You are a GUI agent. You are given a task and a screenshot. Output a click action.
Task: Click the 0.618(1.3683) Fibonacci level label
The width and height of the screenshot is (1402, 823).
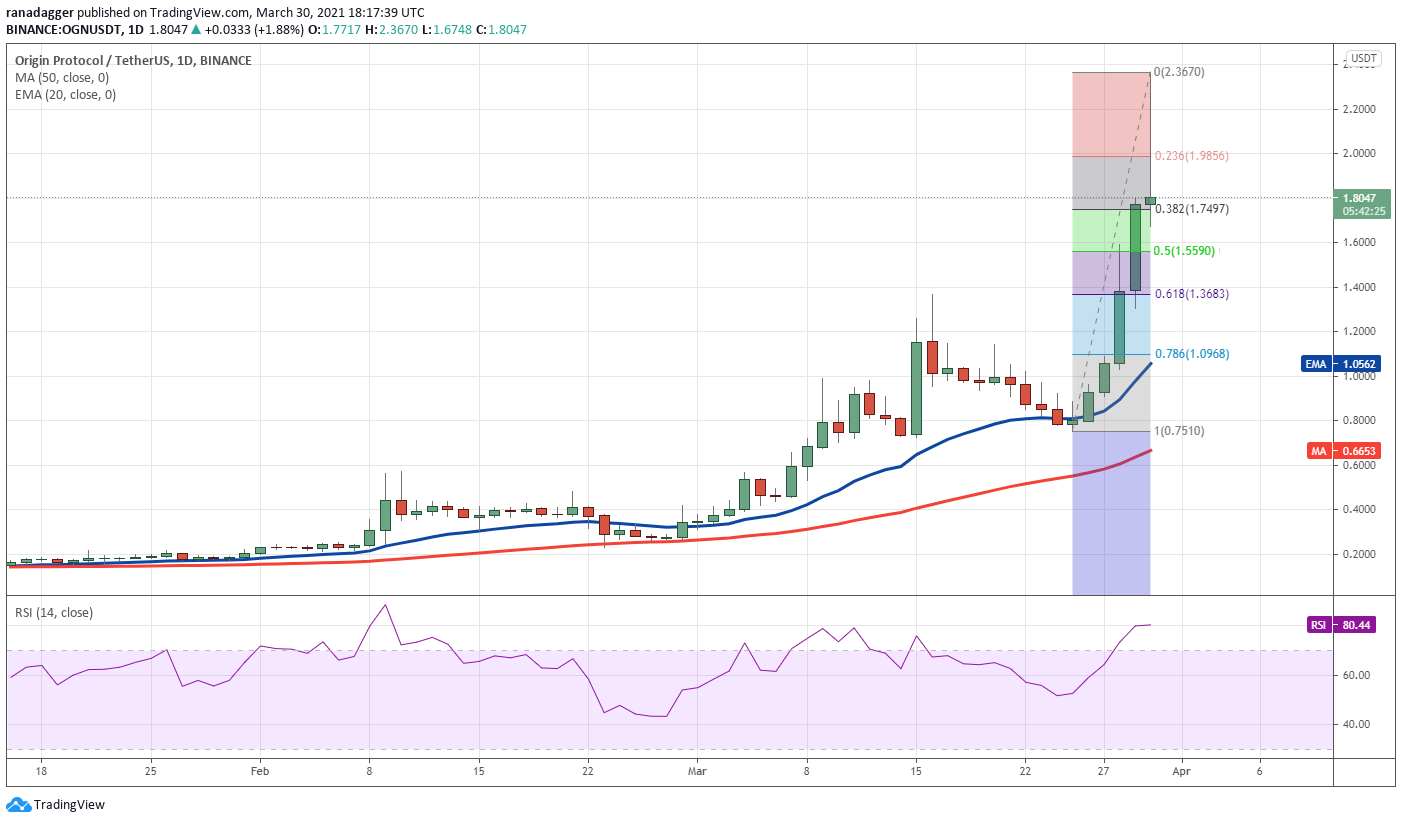point(1192,294)
